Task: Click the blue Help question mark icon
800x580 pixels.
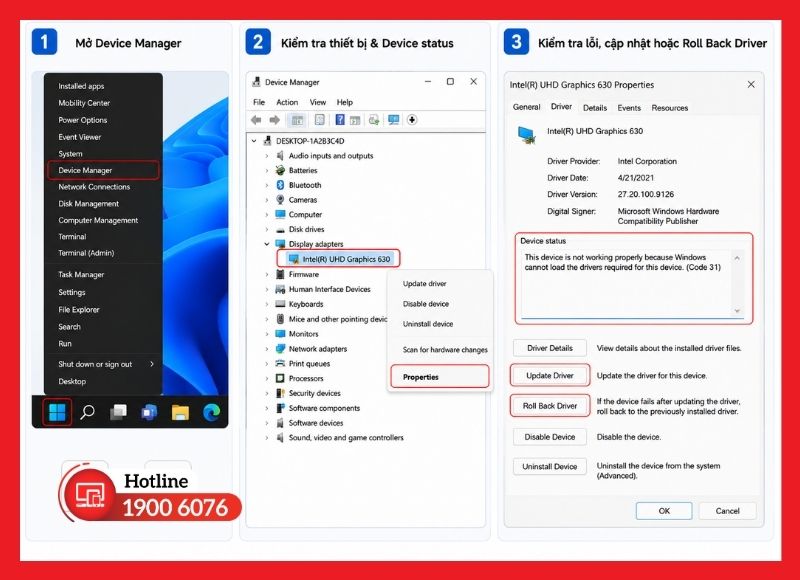Action: point(340,120)
